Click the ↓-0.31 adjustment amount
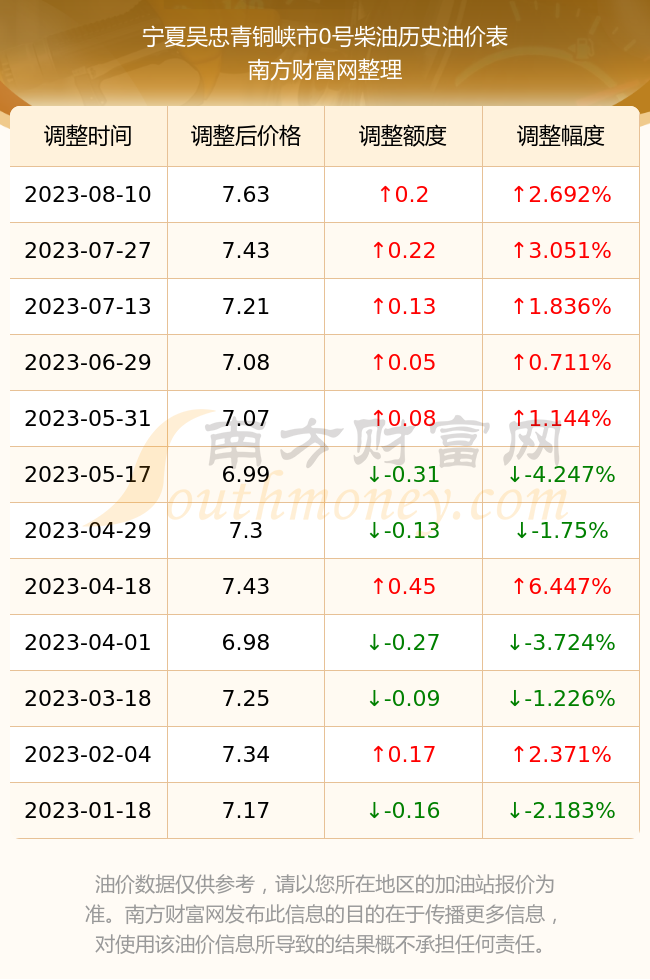The image size is (650, 980). [x=403, y=474]
